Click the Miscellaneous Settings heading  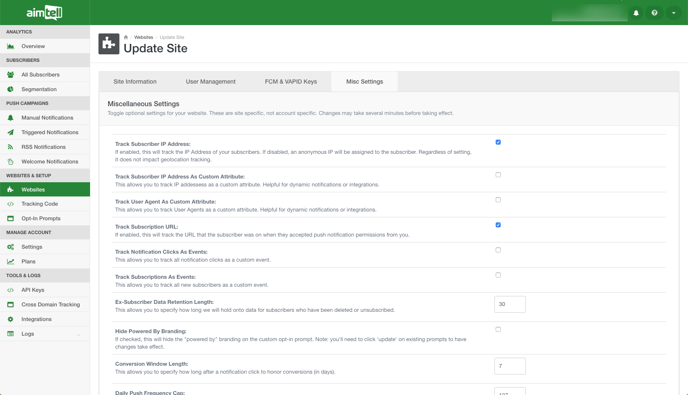143,104
